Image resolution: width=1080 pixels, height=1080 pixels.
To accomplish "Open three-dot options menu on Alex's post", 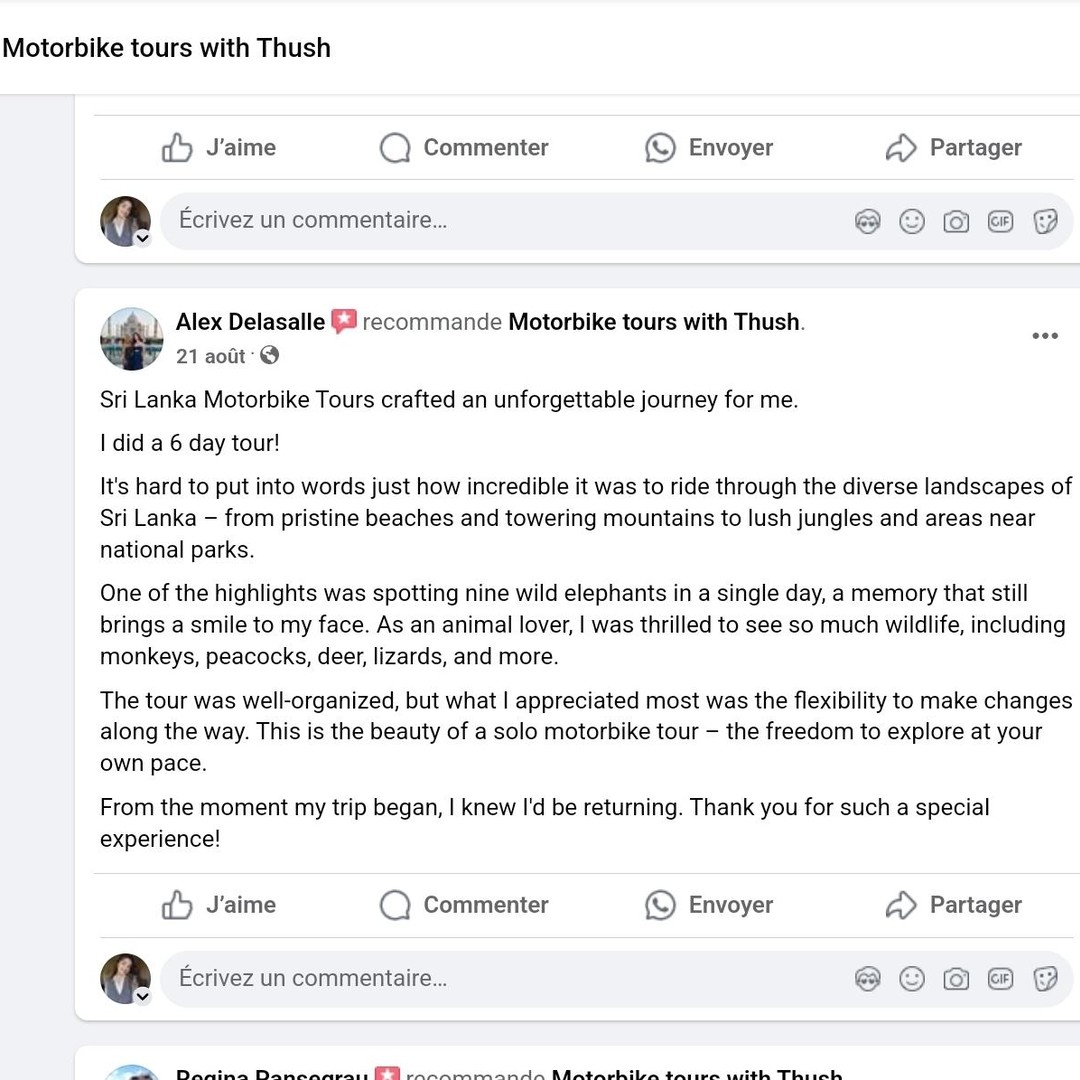I will tap(1045, 336).
